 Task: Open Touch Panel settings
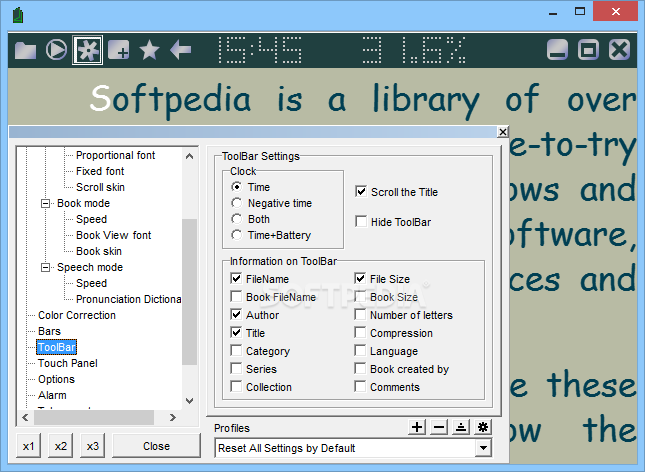click(x=68, y=363)
